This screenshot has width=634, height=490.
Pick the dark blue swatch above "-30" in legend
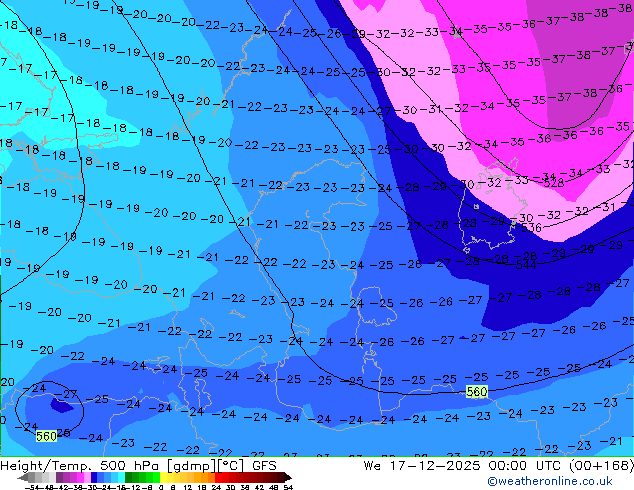point(94,478)
